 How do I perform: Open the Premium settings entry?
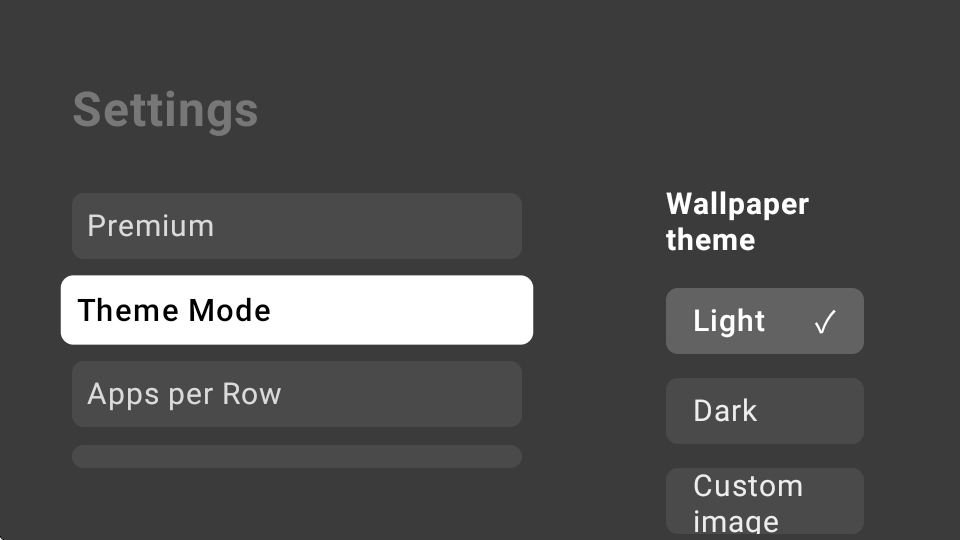297,226
